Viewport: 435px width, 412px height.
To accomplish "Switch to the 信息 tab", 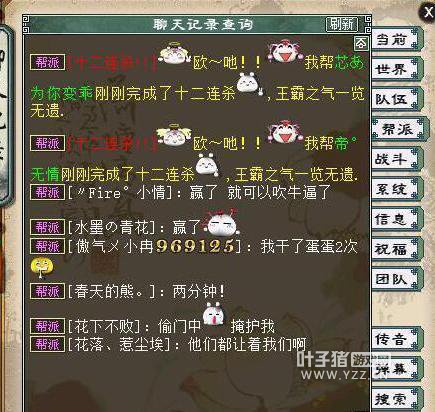I will pos(395,219).
